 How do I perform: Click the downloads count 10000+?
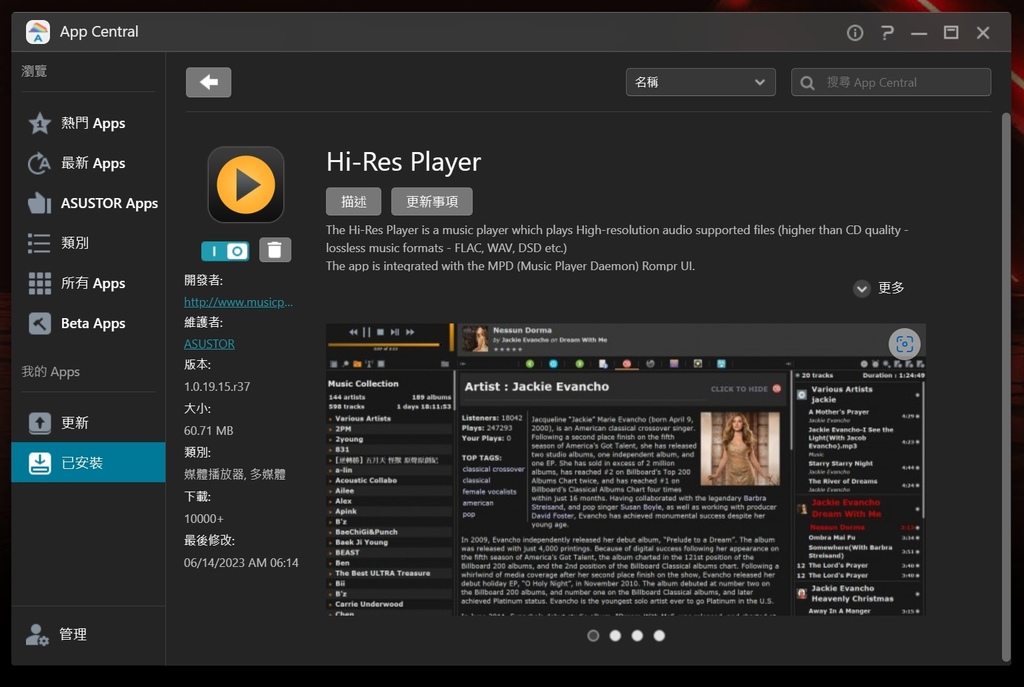pyautogui.click(x=204, y=519)
